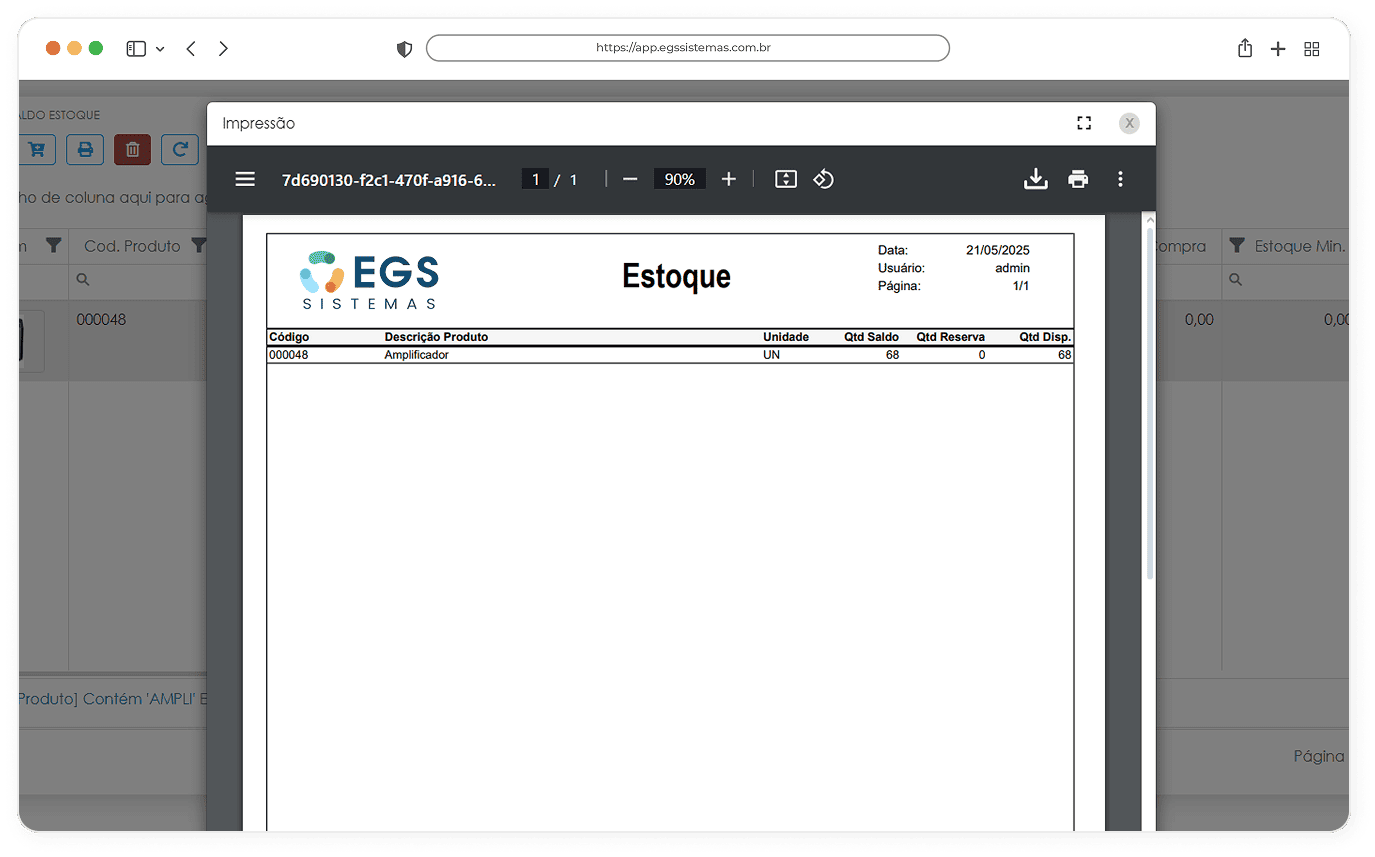1375x857 pixels.
Task: Click the Amplificador text in report
Action: [x=416, y=355]
